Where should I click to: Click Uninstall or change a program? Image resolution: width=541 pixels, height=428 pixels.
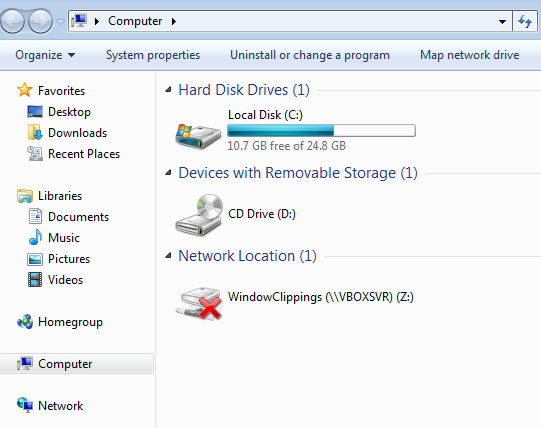pos(310,55)
